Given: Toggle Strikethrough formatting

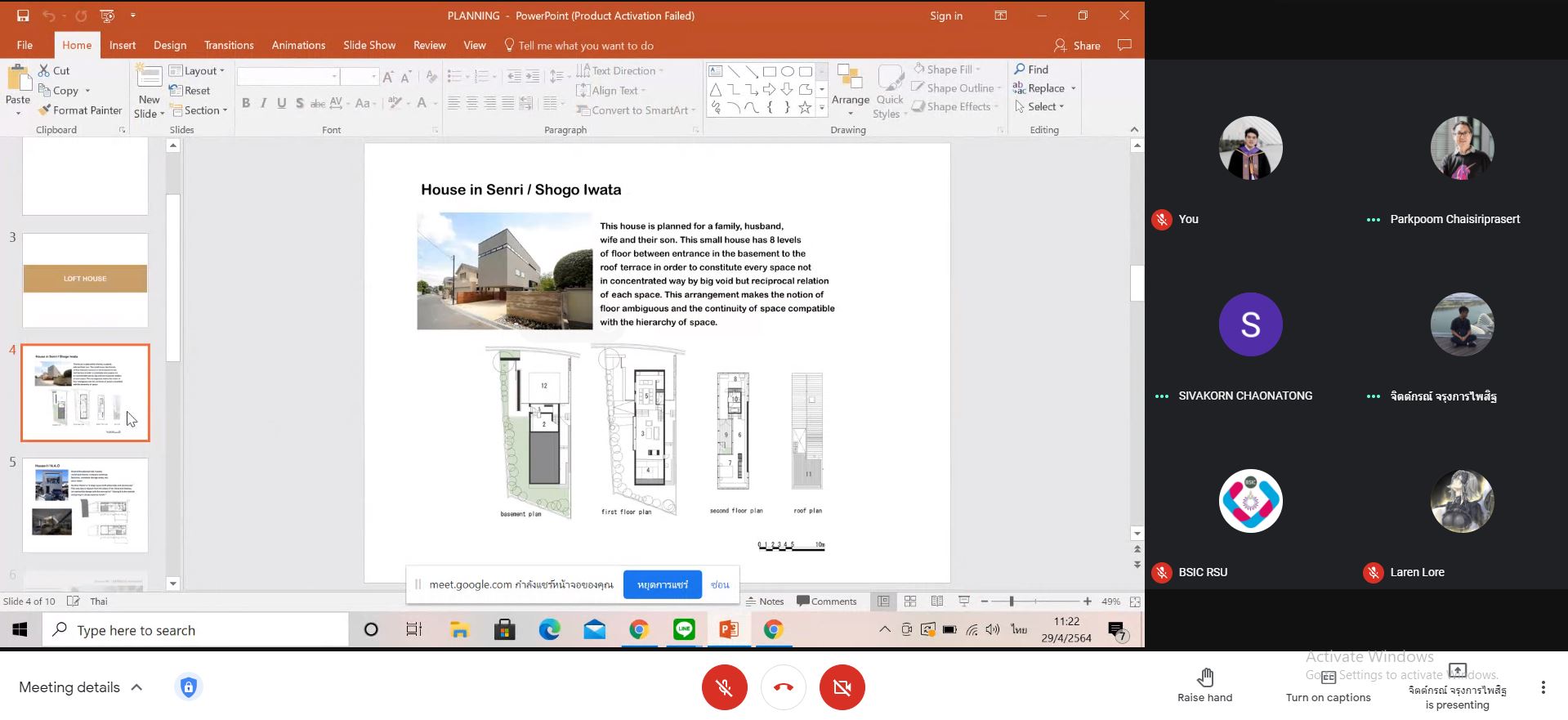Looking at the screenshot, I should 318,103.
